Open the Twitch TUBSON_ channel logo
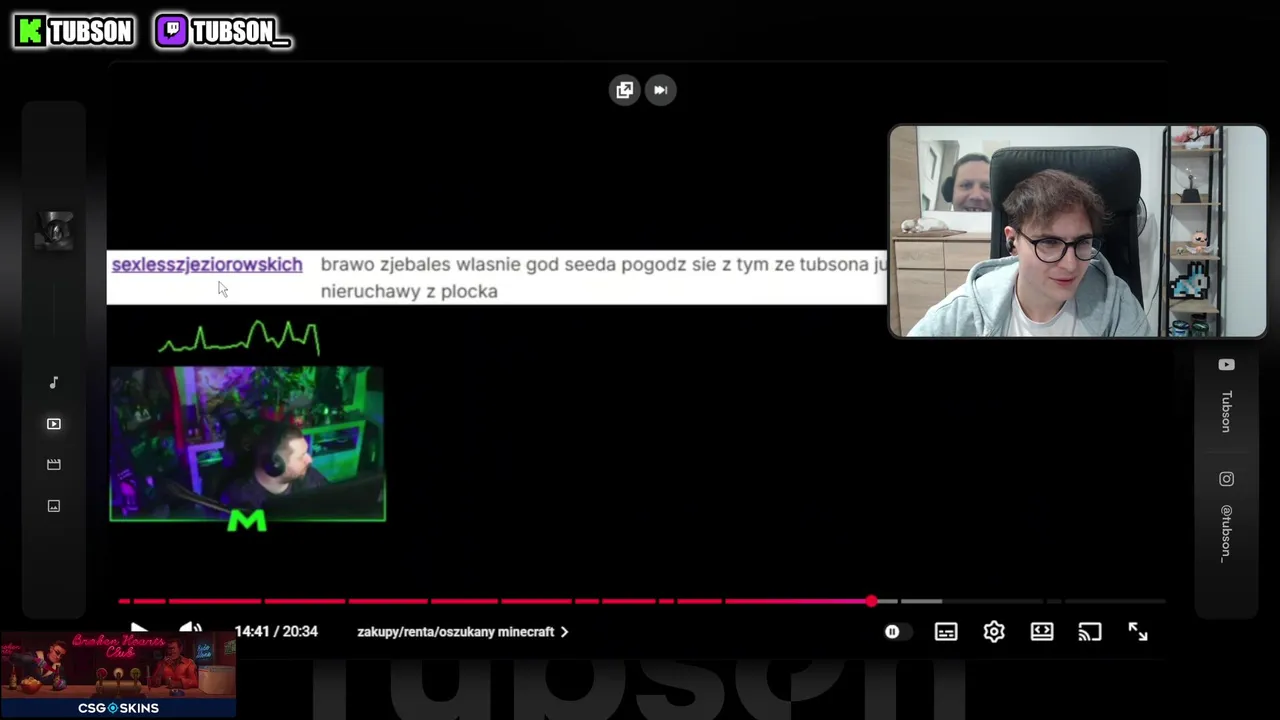Screen dimensions: 1280x720 [x=223, y=31]
